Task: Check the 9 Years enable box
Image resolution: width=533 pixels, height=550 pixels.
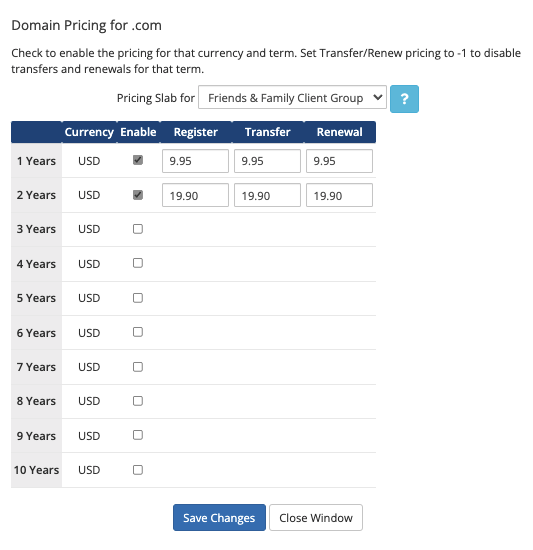Action: point(138,435)
